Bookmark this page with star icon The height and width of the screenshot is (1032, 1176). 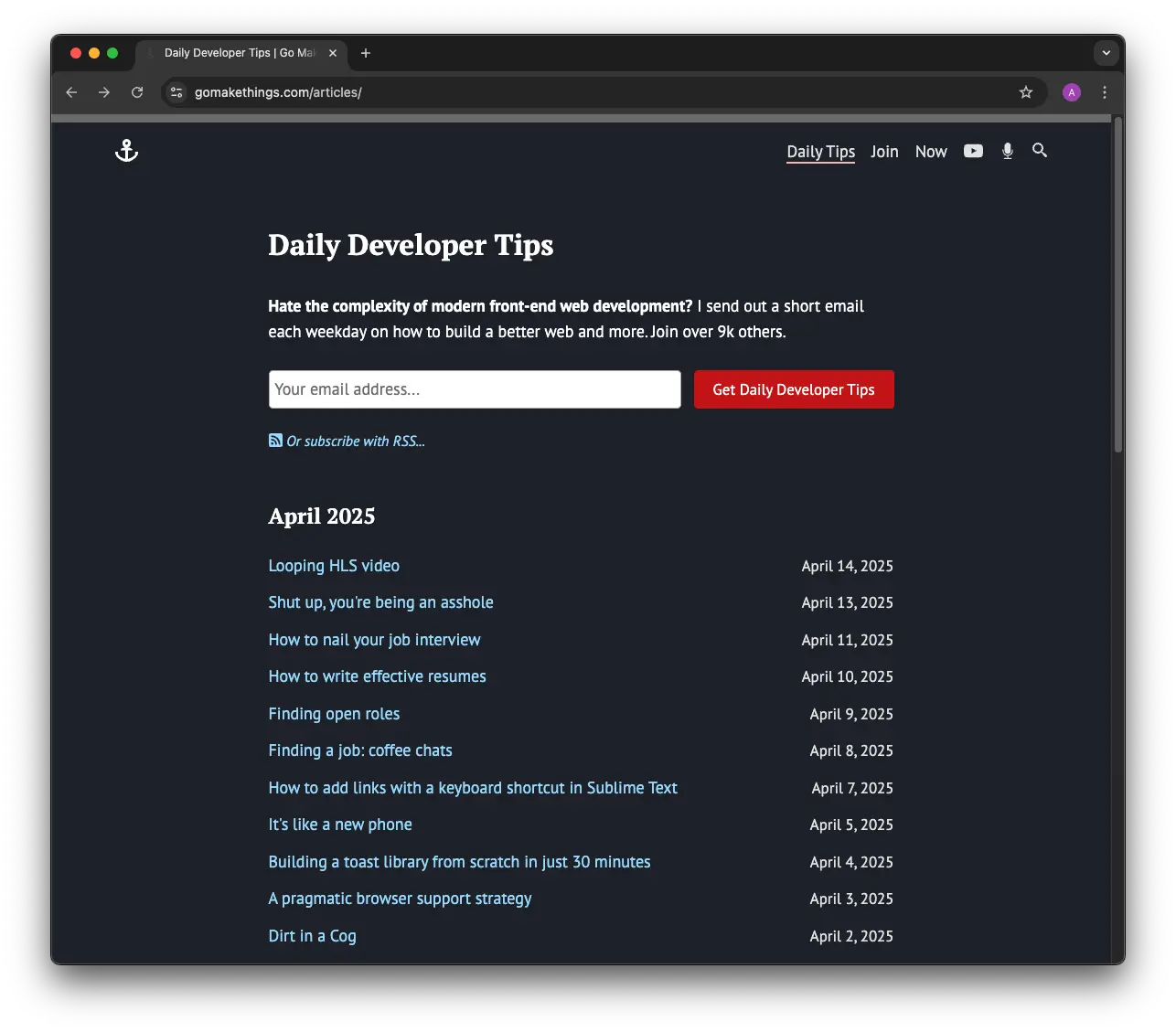pos(1026,92)
